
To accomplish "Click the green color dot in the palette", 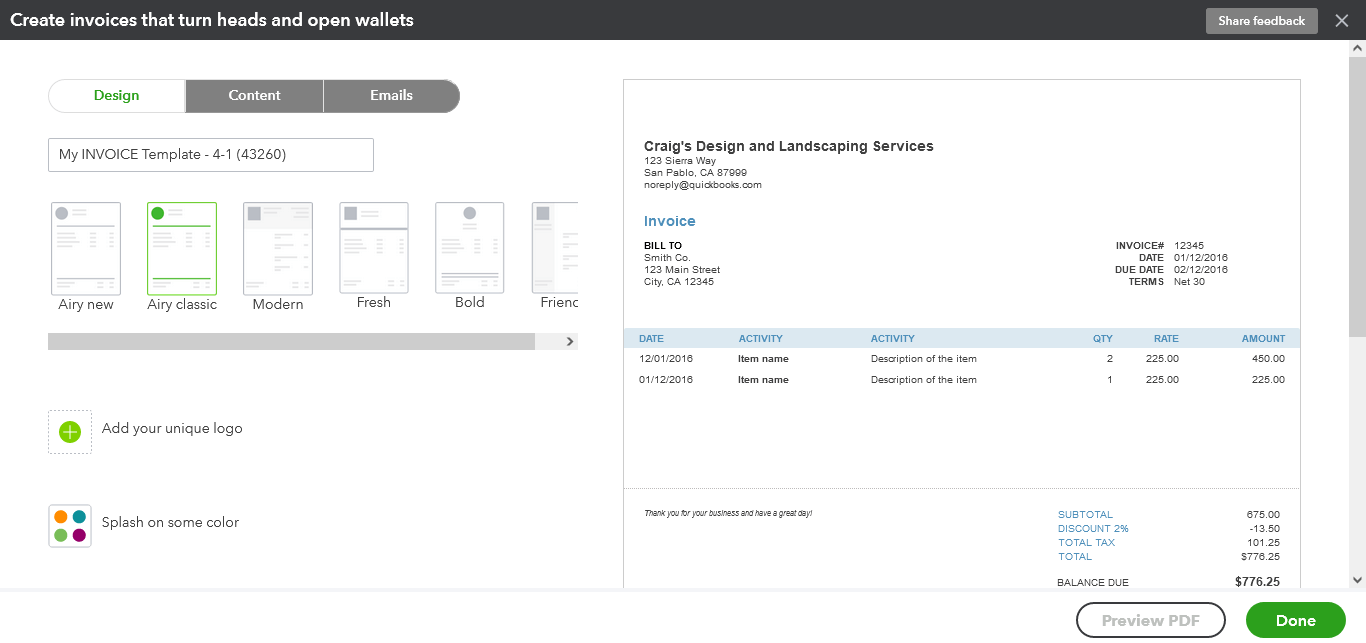I will coord(61,534).
